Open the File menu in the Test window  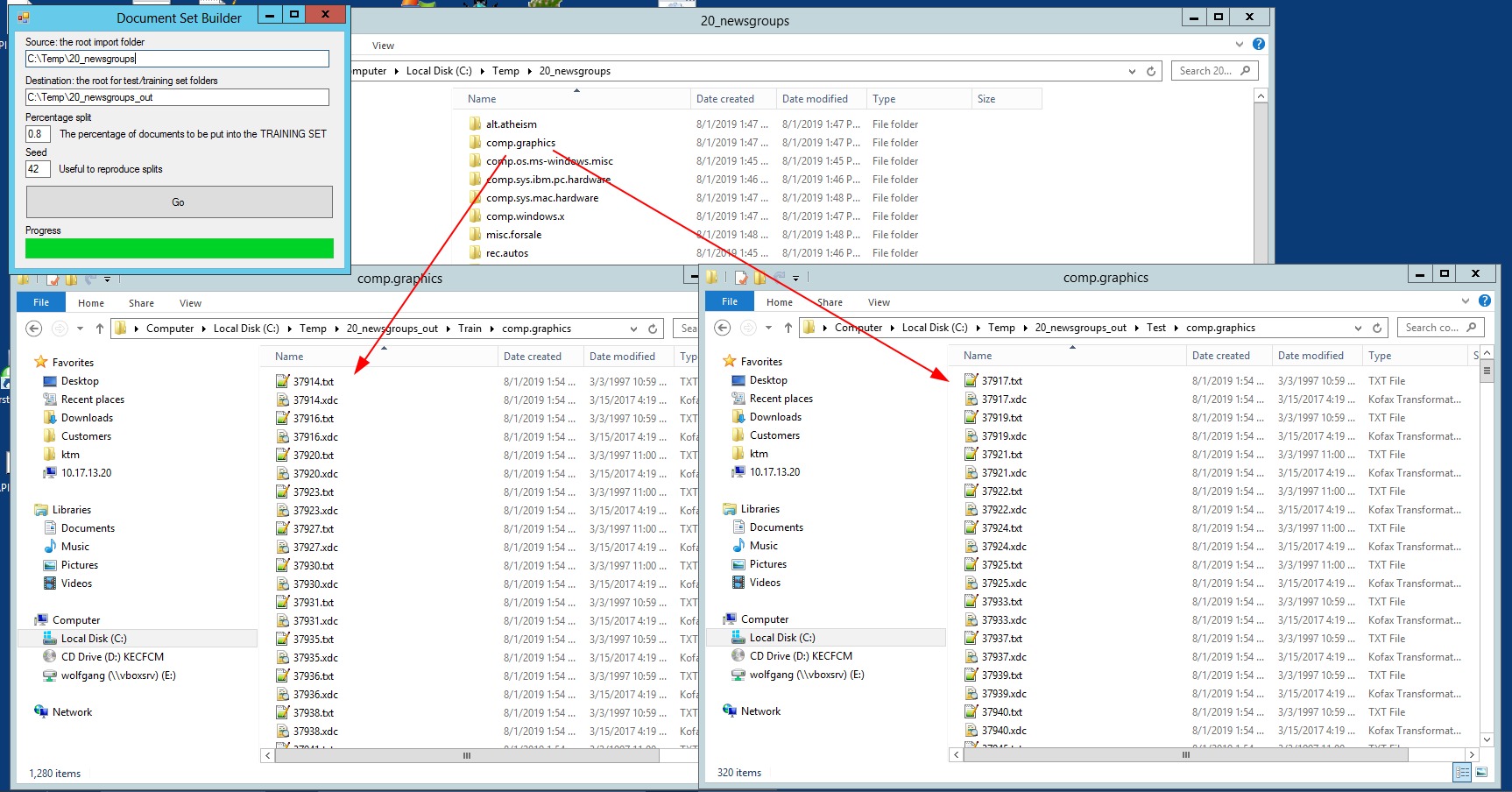pyautogui.click(x=729, y=301)
